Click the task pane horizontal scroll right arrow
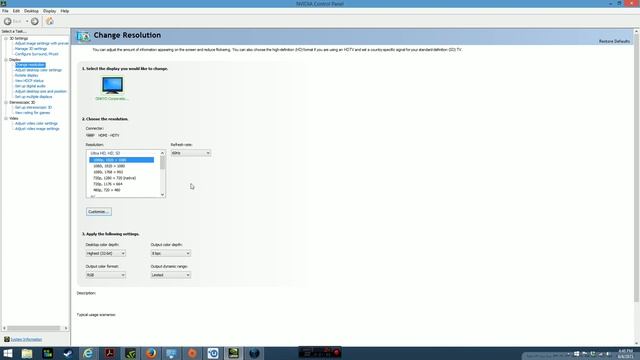Screen dimensions: 640x360 [66, 328]
